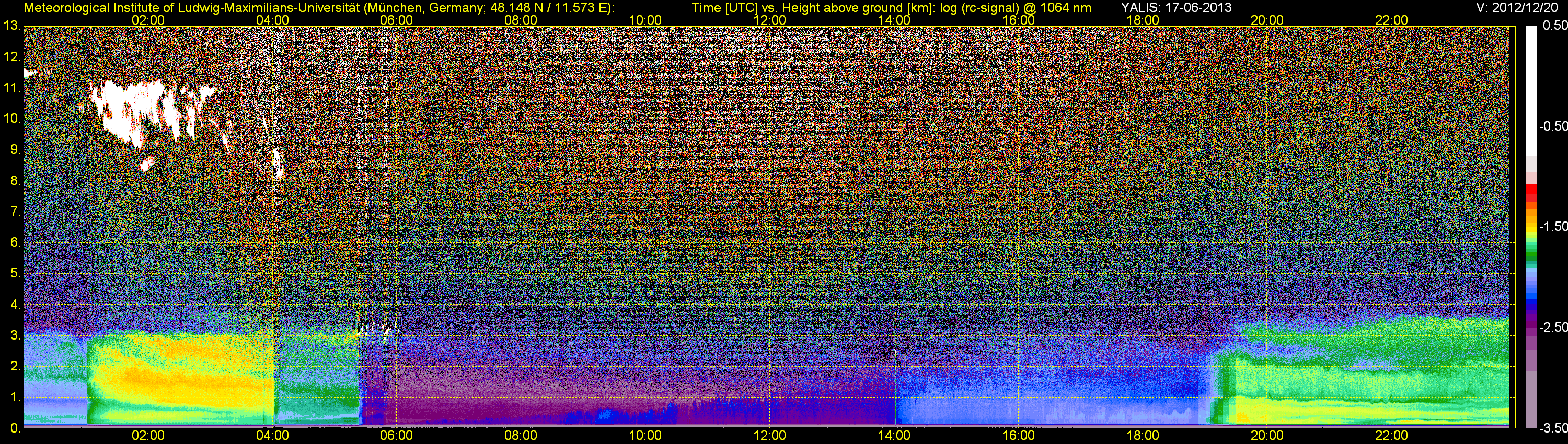Click the 20:00 label on the lower time axis

1267,436
